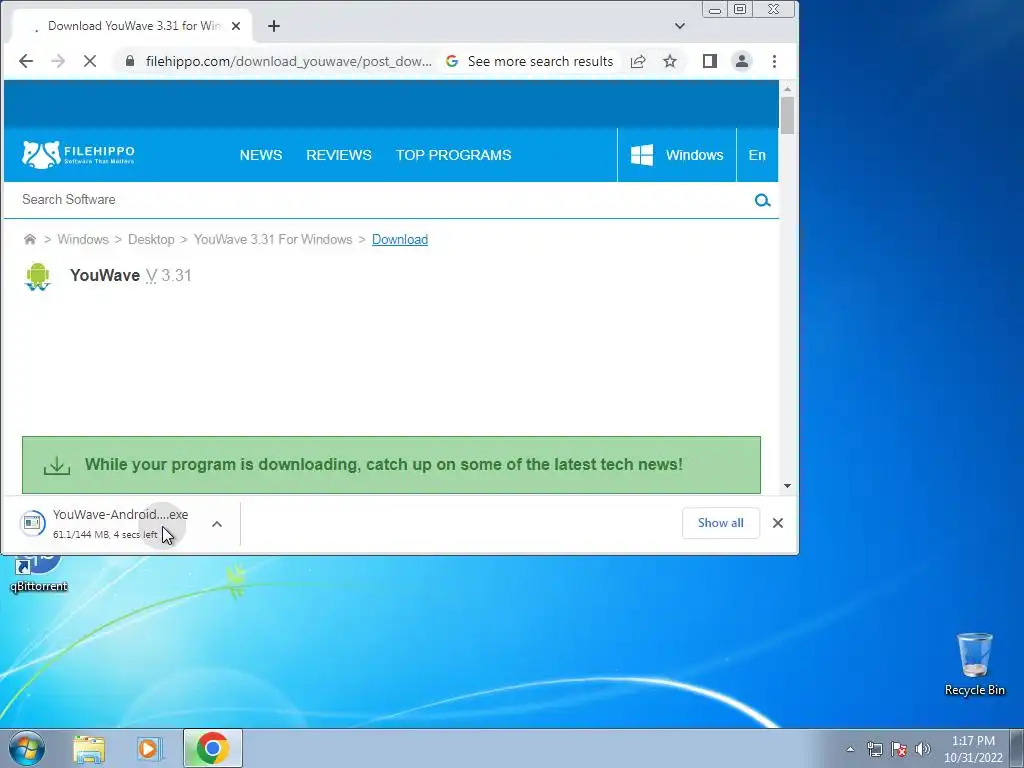
Task: Open the Chrome profile menu
Action: [742, 61]
